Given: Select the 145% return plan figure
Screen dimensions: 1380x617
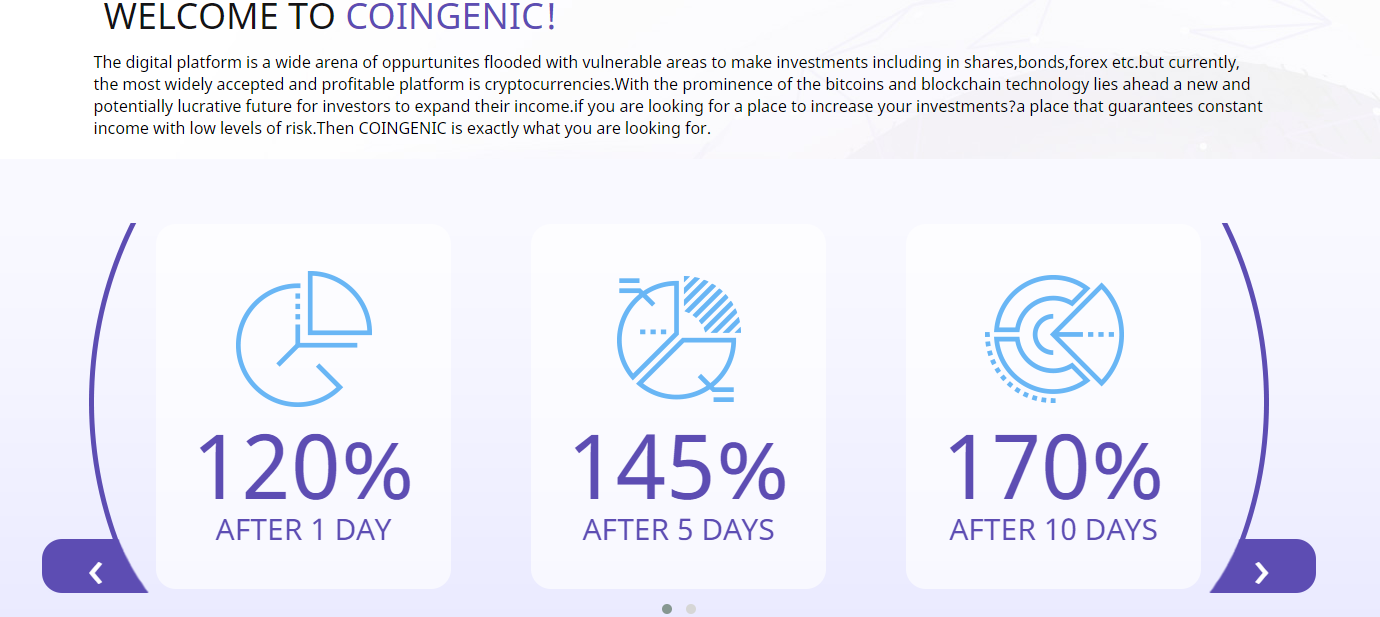Looking at the screenshot, I should (679, 468).
